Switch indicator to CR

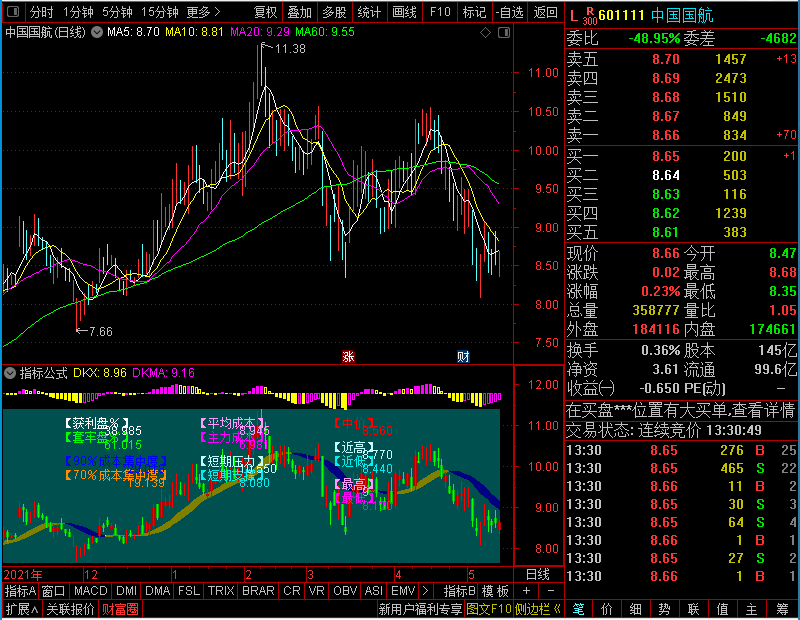click(292, 591)
